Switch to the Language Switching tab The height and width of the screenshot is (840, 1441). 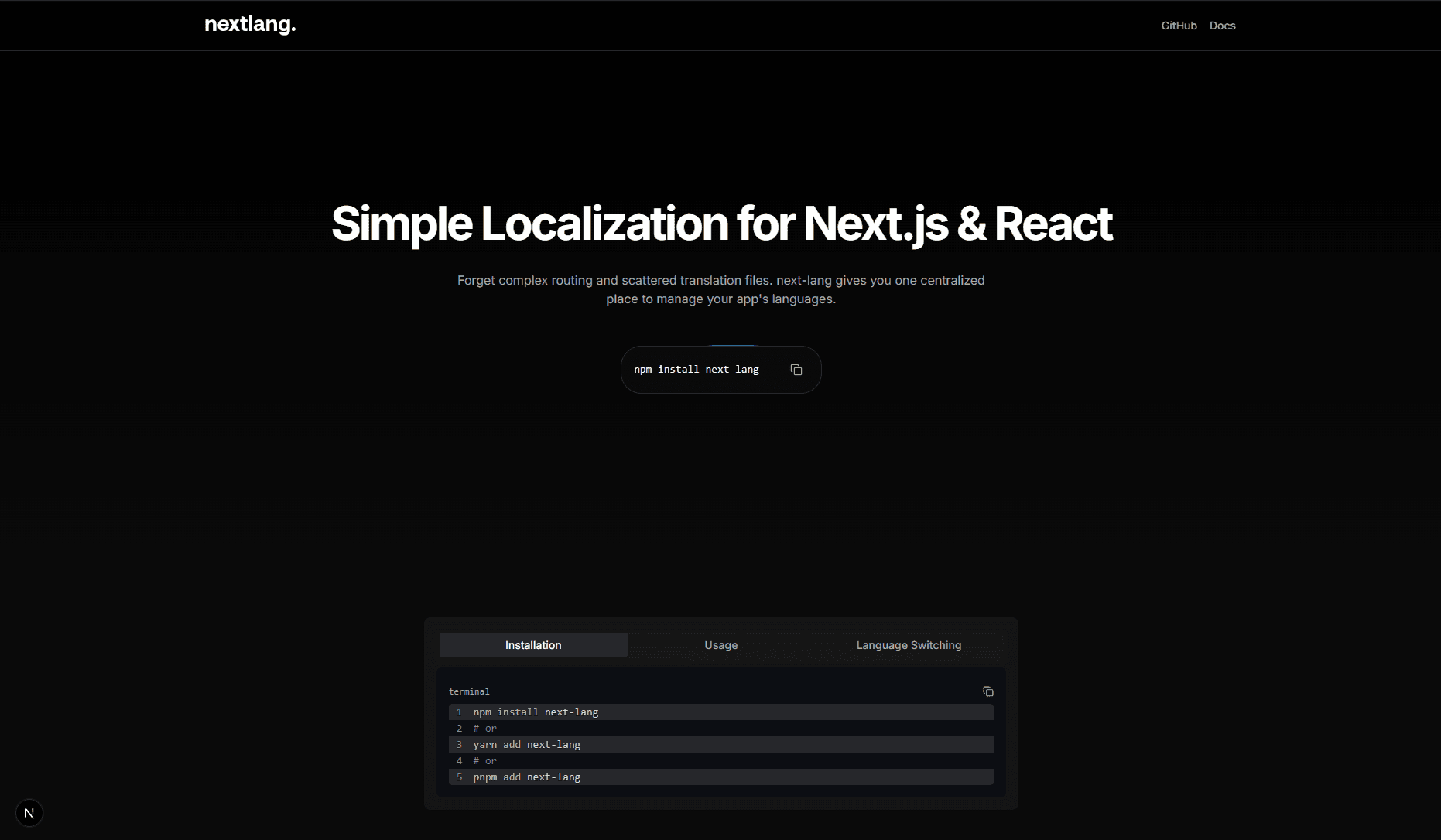pos(909,645)
